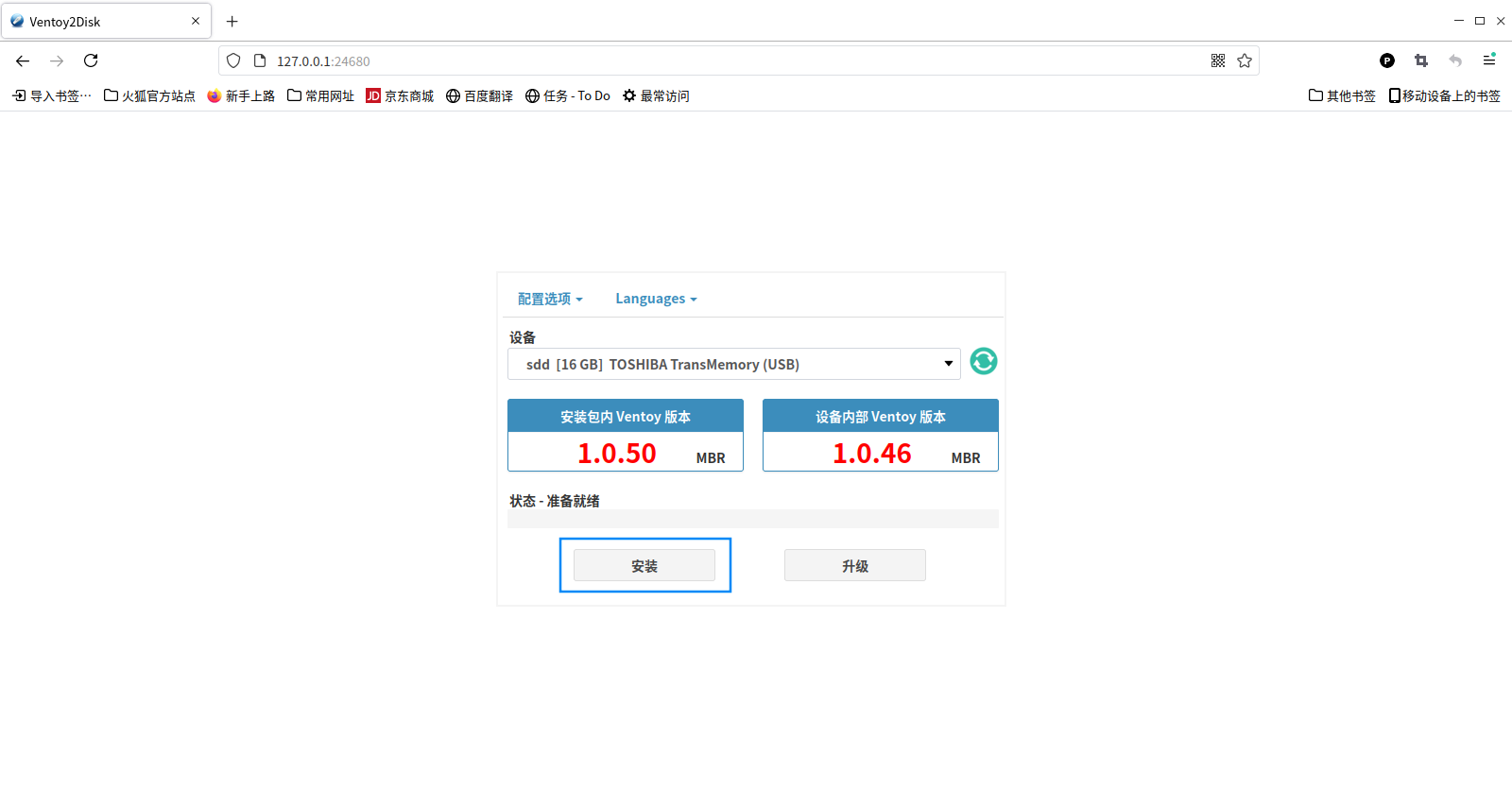Click the status progress bar
The image size is (1512, 808).
tap(753, 519)
